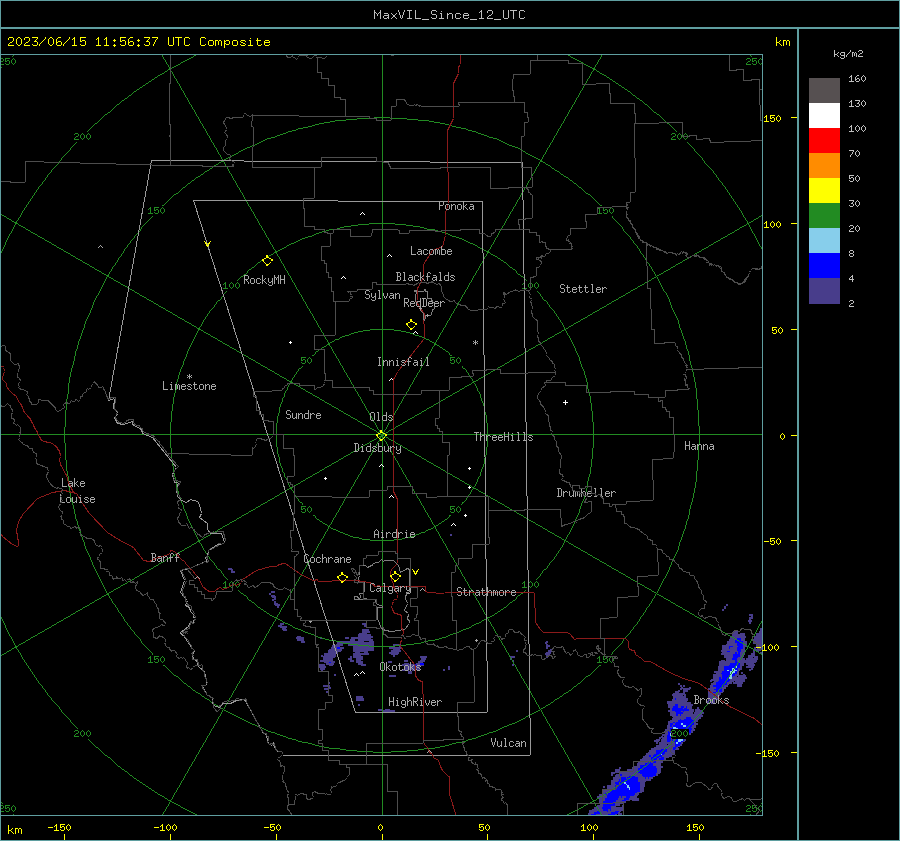Select the purple 2-4 legend color
Viewport: 900px width, 841px height.
tap(824, 290)
